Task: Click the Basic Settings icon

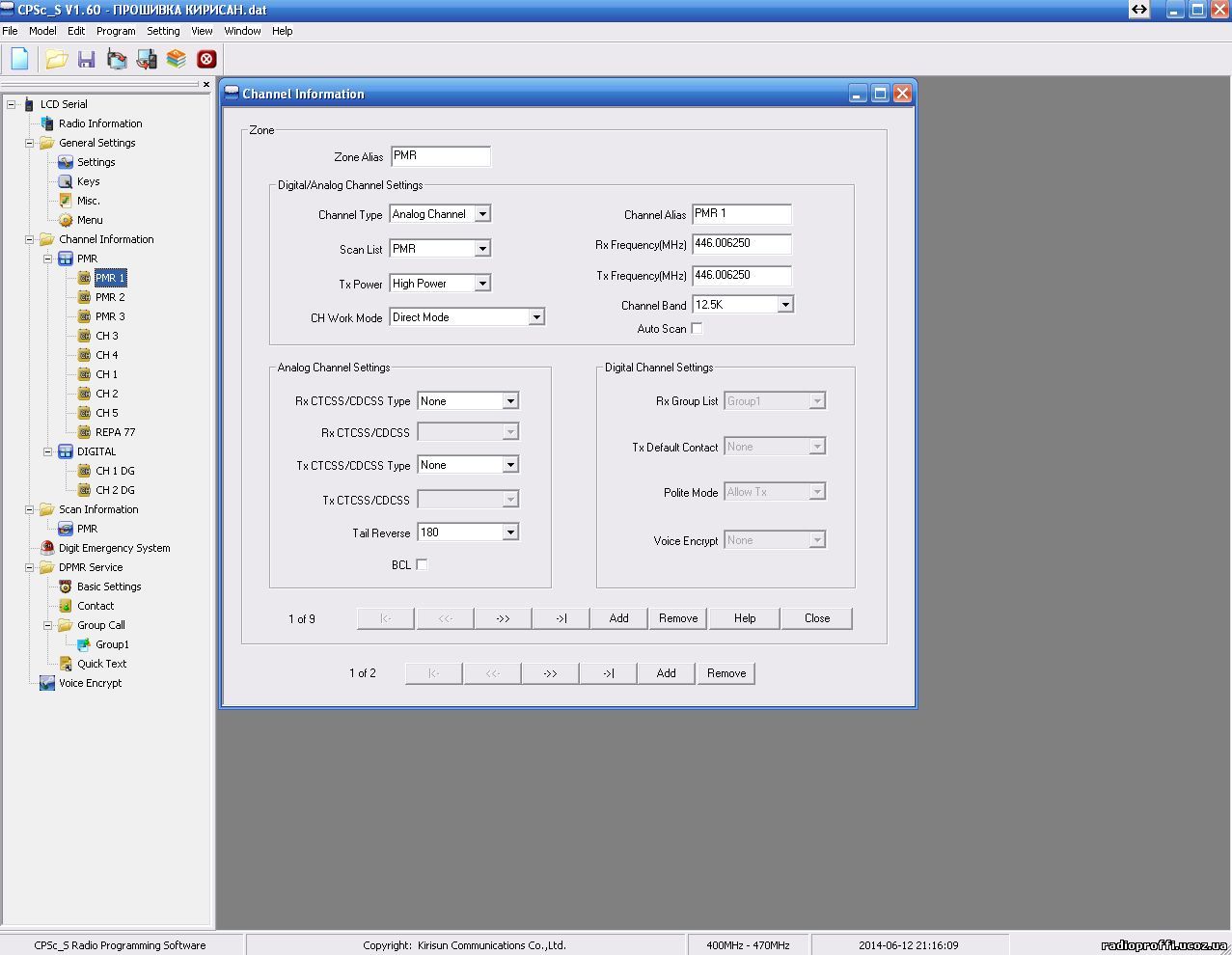Action: [66, 587]
